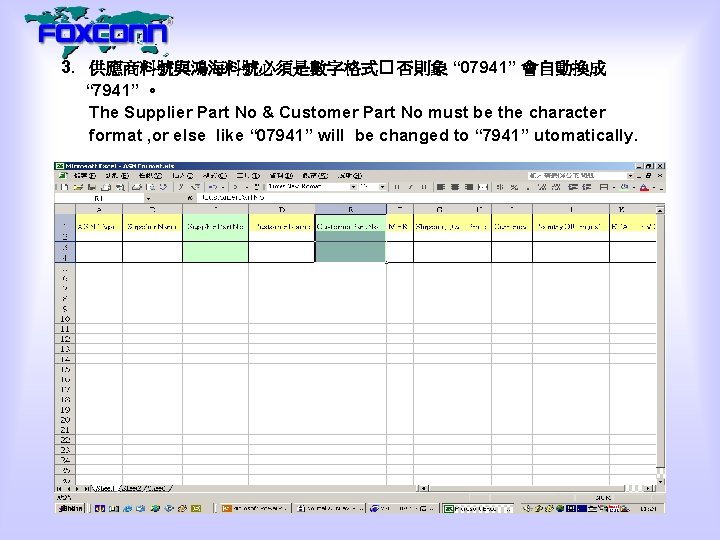Screen dimensions: 720x540
Task: Center cell text horizontally
Action: 455,187
